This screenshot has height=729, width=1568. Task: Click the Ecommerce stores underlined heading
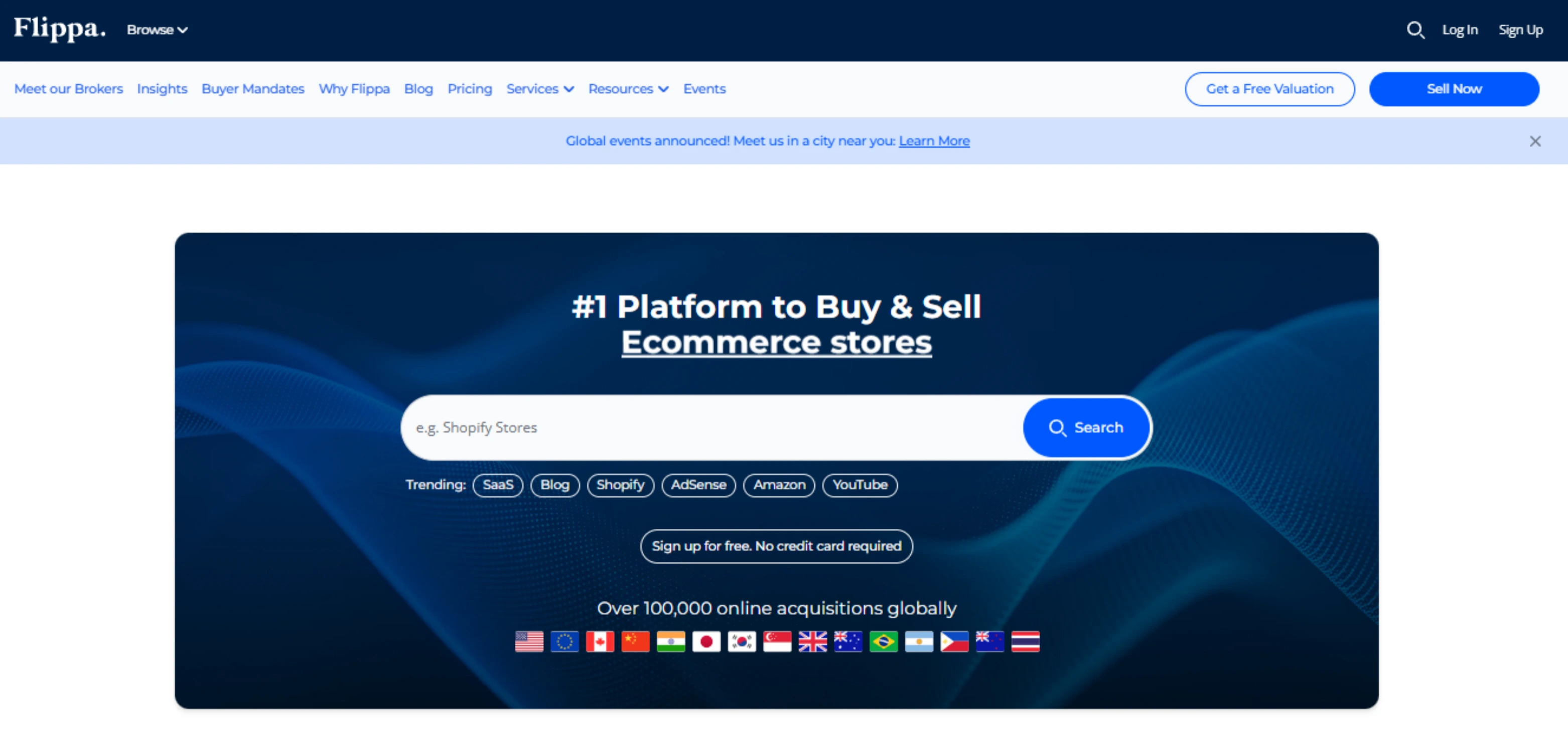[x=776, y=342]
